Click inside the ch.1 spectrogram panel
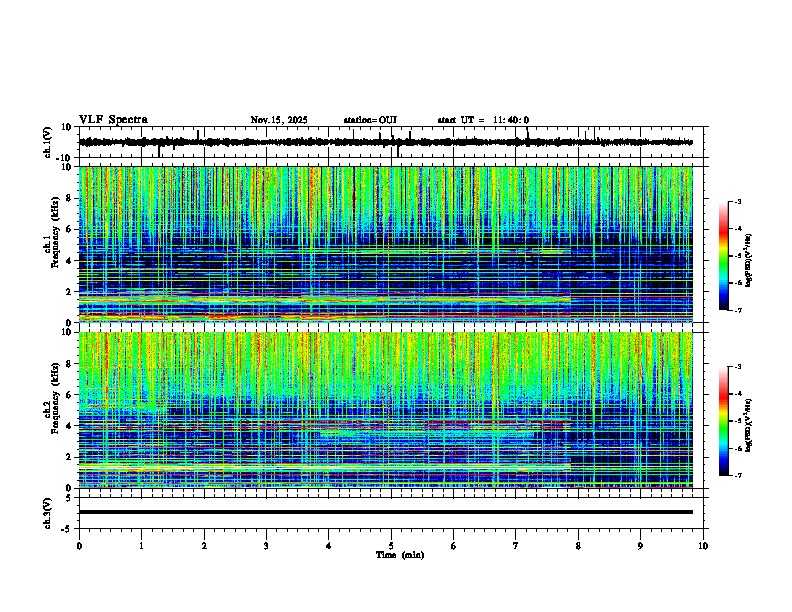Viewport: 792px width, 612px height. click(x=385, y=244)
